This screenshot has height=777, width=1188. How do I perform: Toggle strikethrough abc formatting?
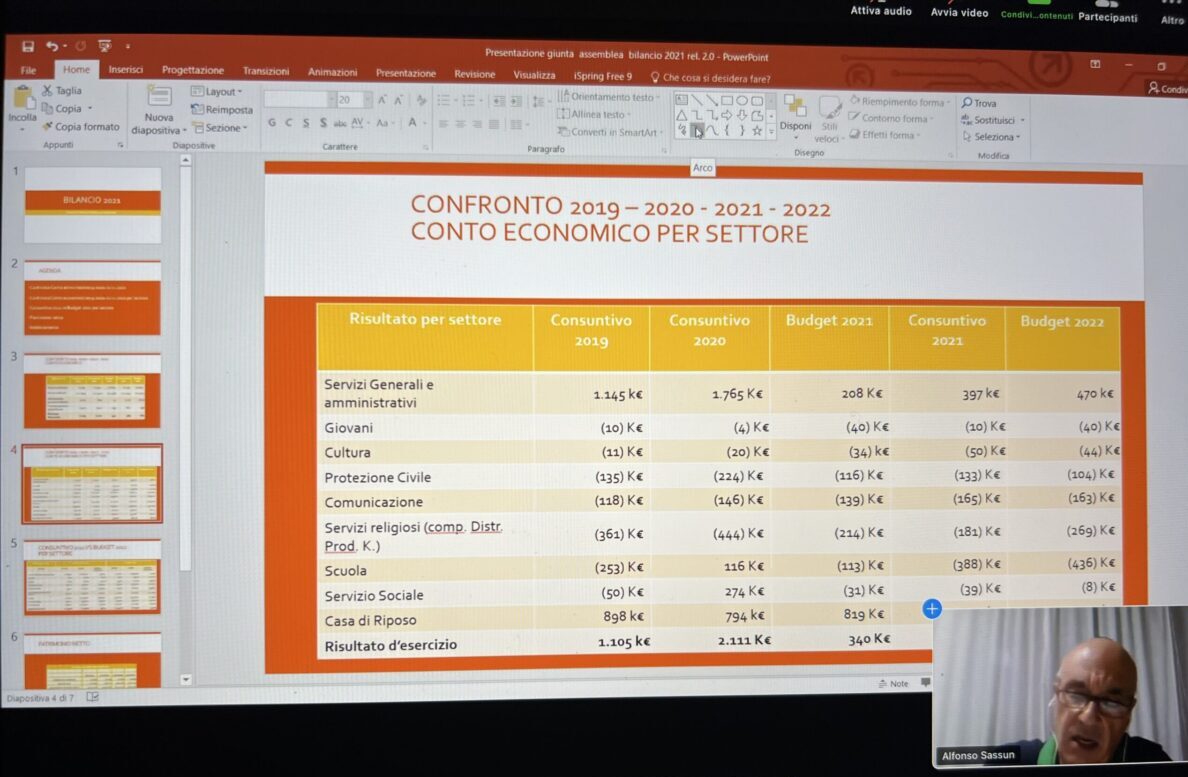(x=339, y=123)
